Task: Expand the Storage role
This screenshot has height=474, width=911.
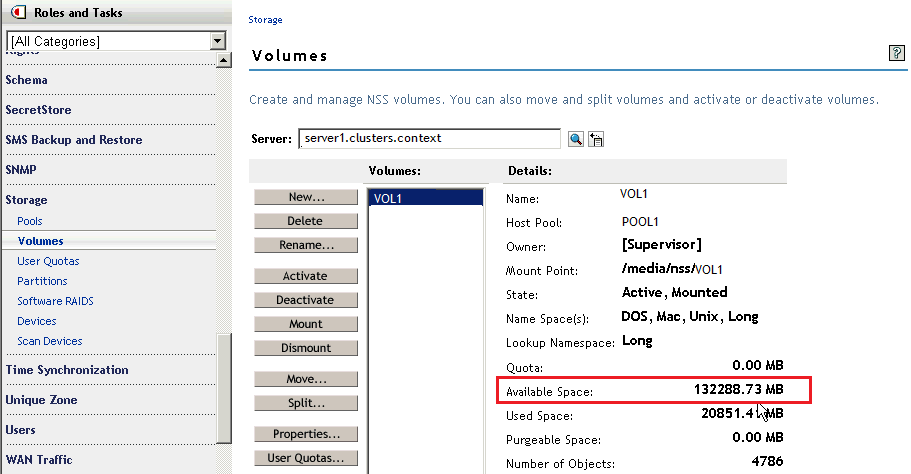Action: [x=26, y=200]
